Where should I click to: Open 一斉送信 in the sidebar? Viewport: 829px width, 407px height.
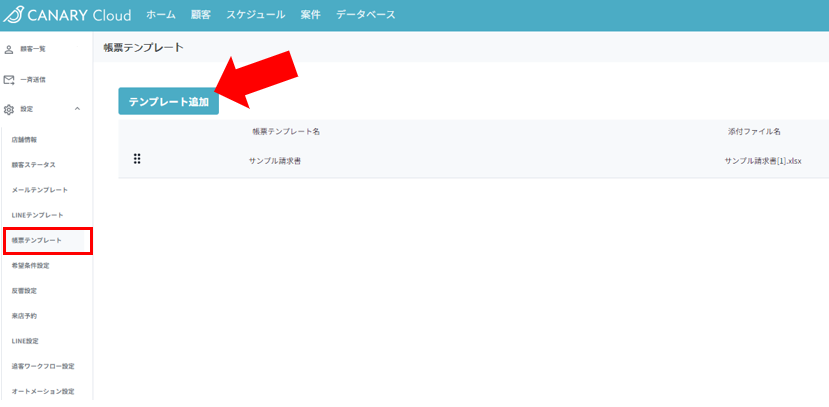click(x=33, y=80)
